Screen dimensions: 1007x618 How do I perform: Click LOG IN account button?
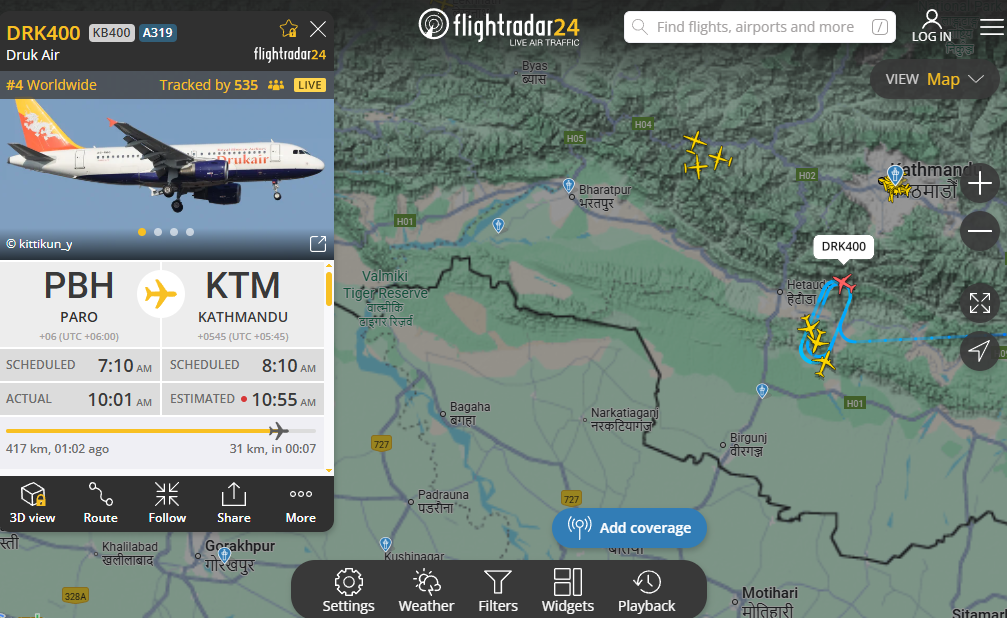point(931,26)
